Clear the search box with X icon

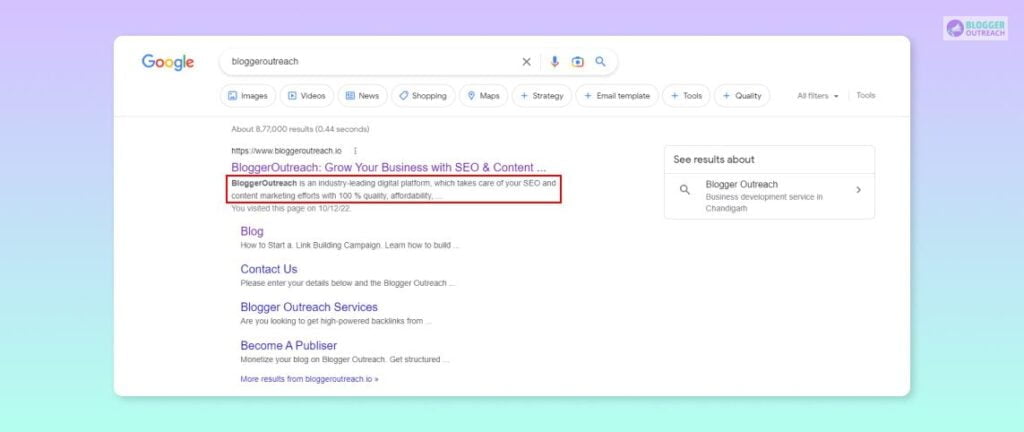pyautogui.click(x=526, y=61)
